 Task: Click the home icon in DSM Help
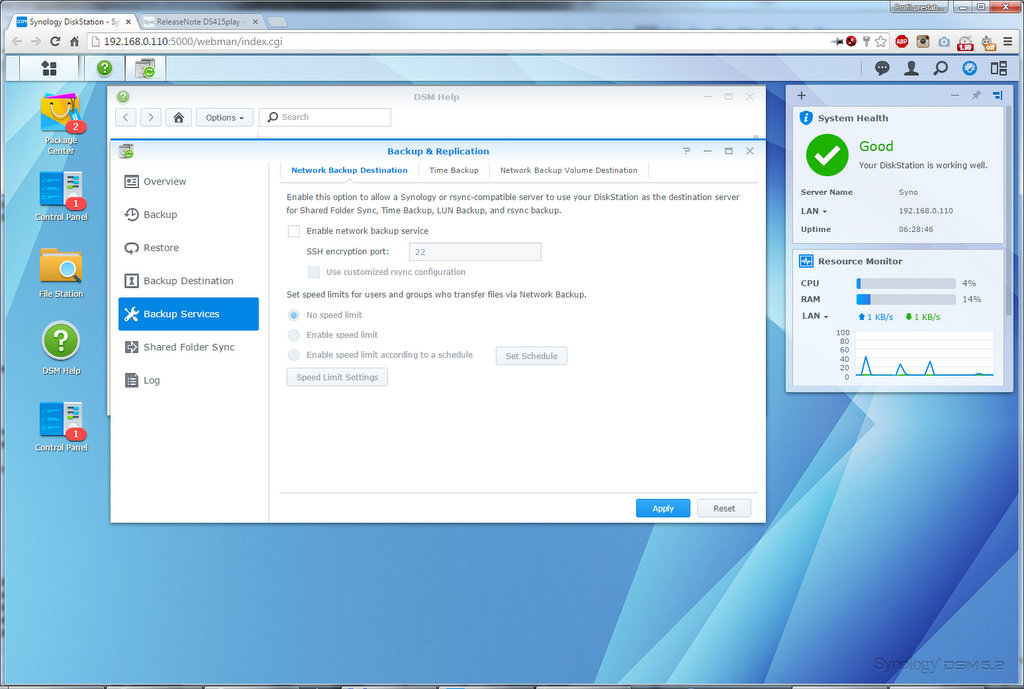pyautogui.click(x=178, y=118)
